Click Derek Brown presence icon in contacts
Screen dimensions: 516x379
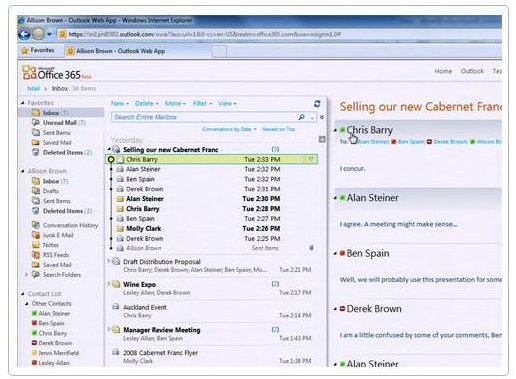point(34,343)
